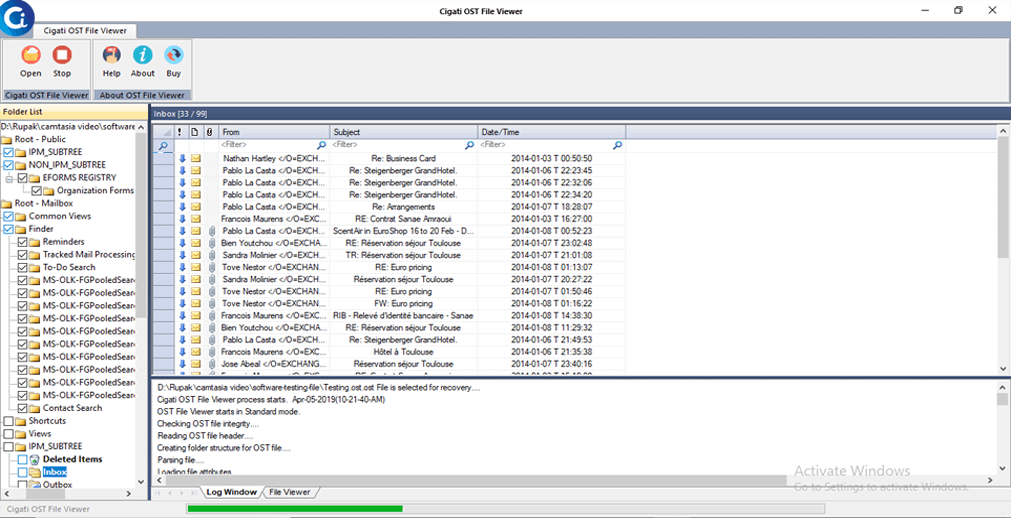Click envelope icon on Hôtel à Toulouse row
The width and height of the screenshot is (1011, 518).
coord(195,352)
